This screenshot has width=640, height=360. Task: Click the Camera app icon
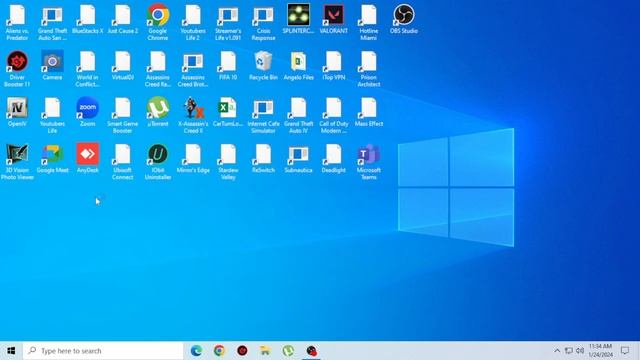(x=52, y=66)
